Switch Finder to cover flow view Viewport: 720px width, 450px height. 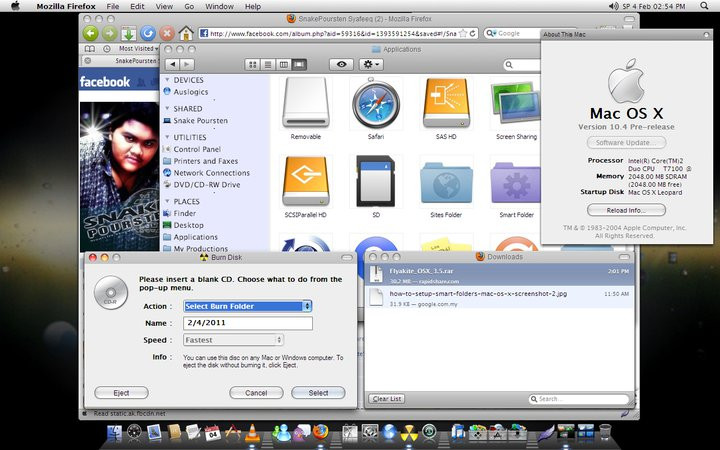coord(299,65)
